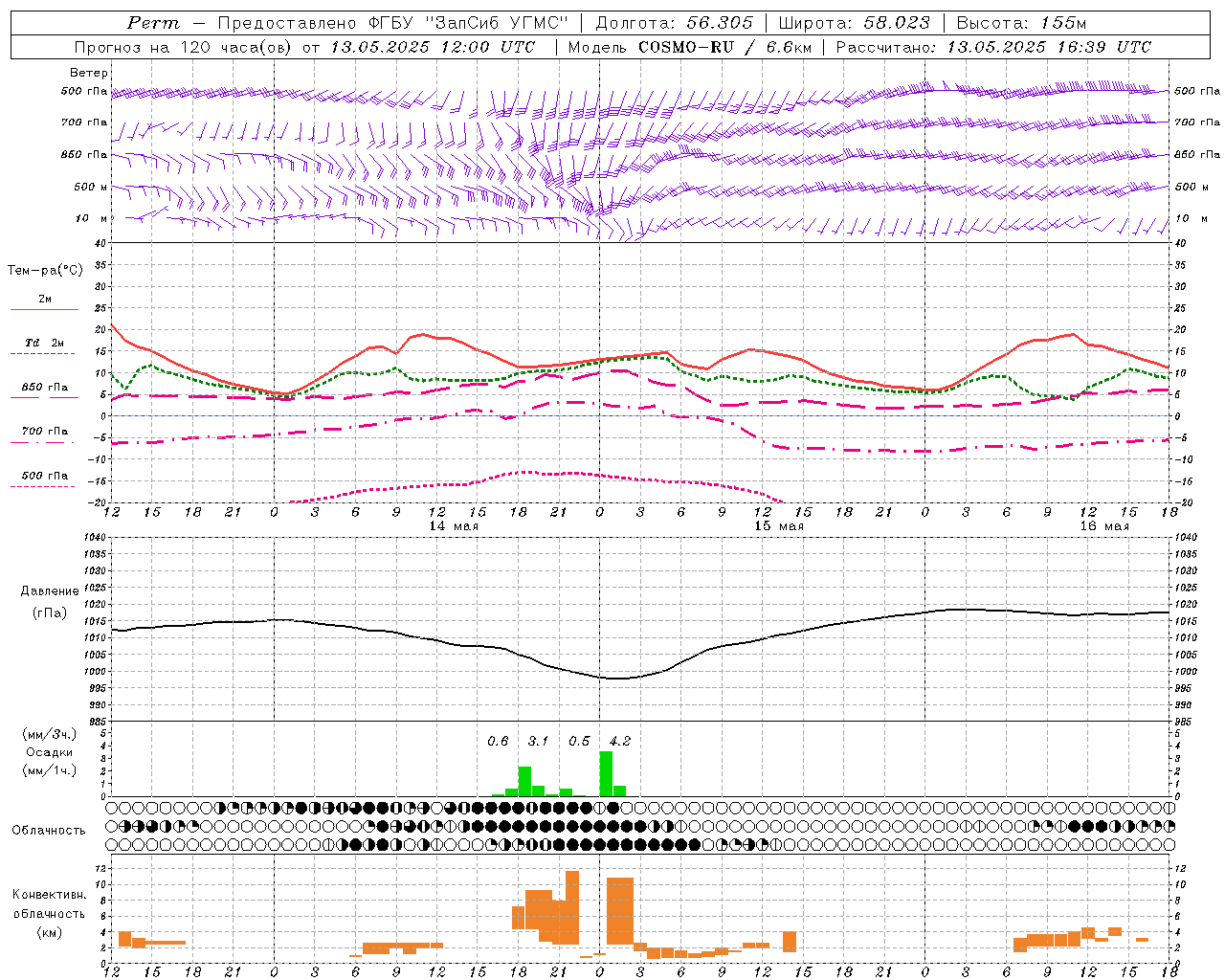Click the "Давление" pressure panel label
The height and width of the screenshot is (980, 1225).
point(50,591)
